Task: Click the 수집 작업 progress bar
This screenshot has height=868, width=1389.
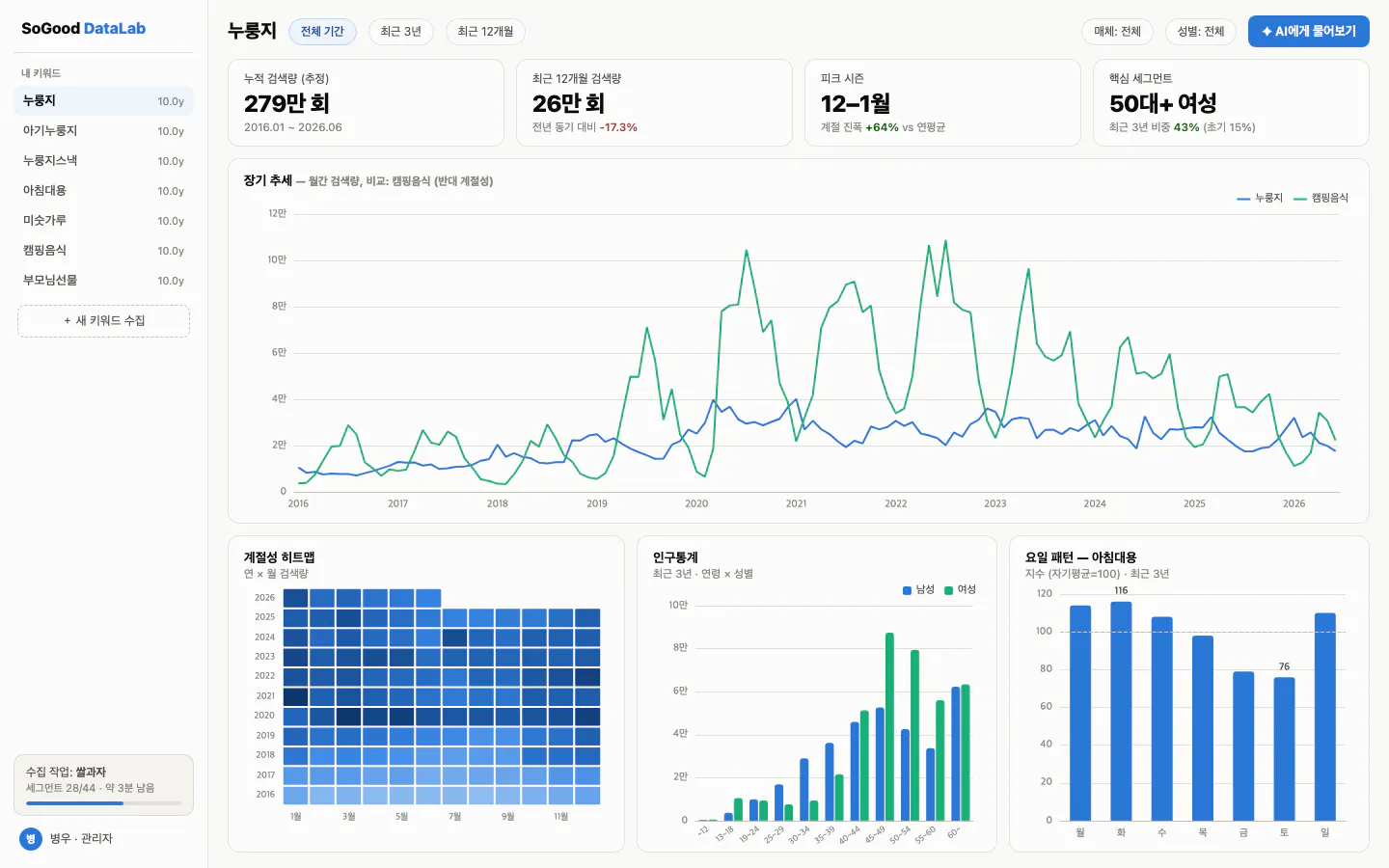Action: point(103,802)
